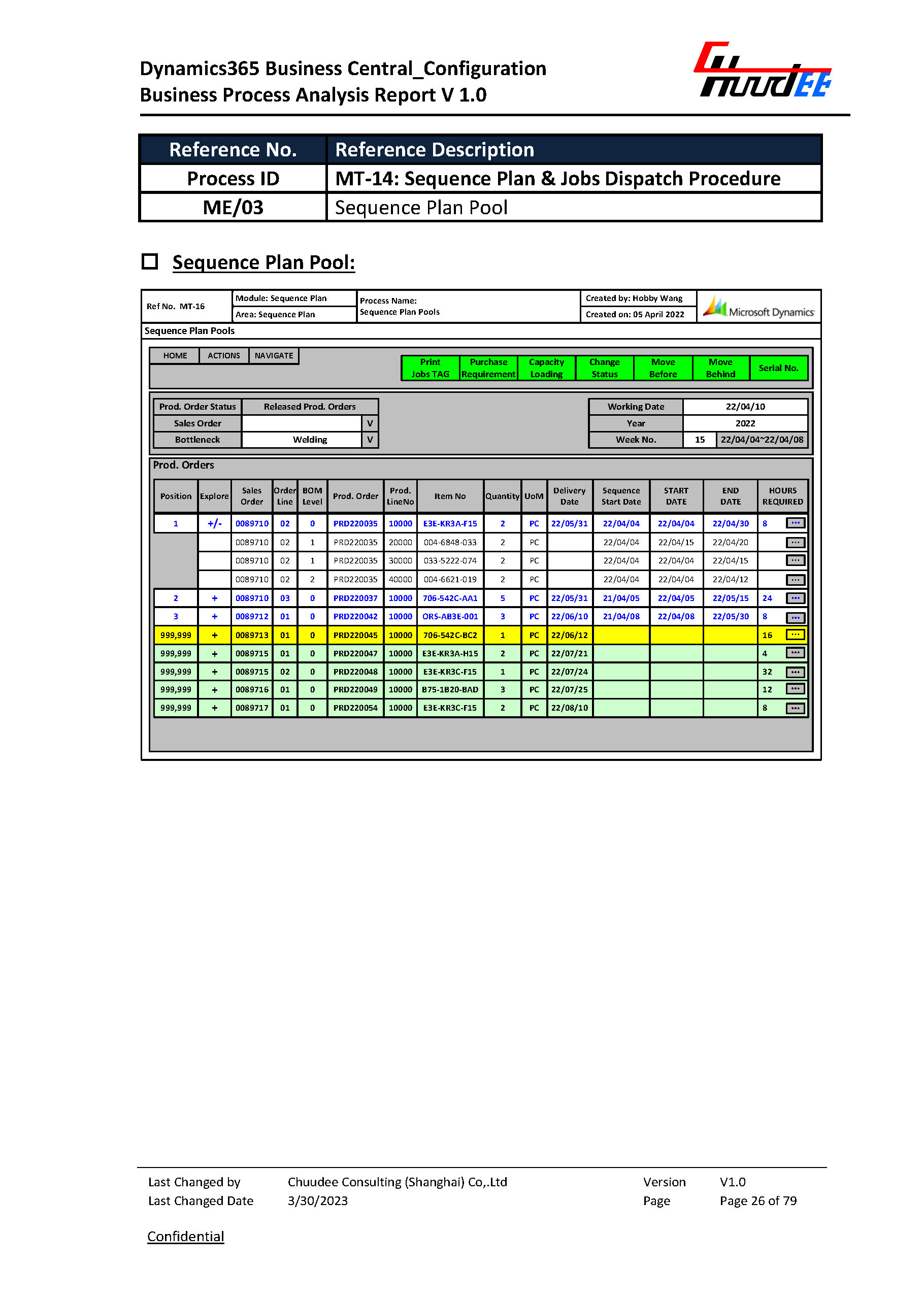Expand position 2 row plus sign

pyautogui.click(x=214, y=598)
